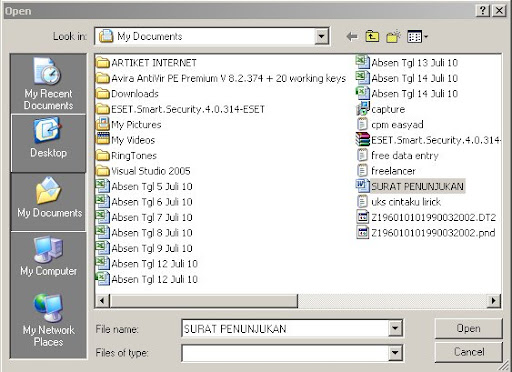Select the ESET.Smart.Security.4.0.314-ESET folder

180,109
